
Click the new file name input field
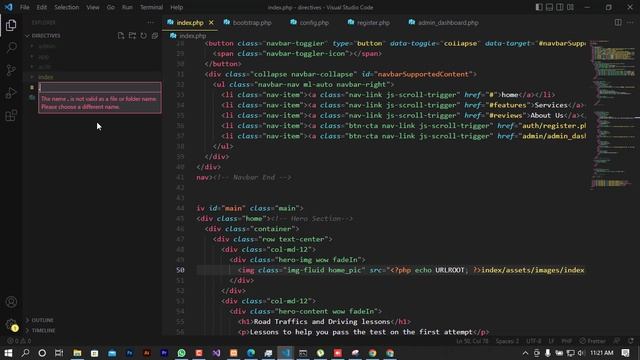(x=100, y=87)
